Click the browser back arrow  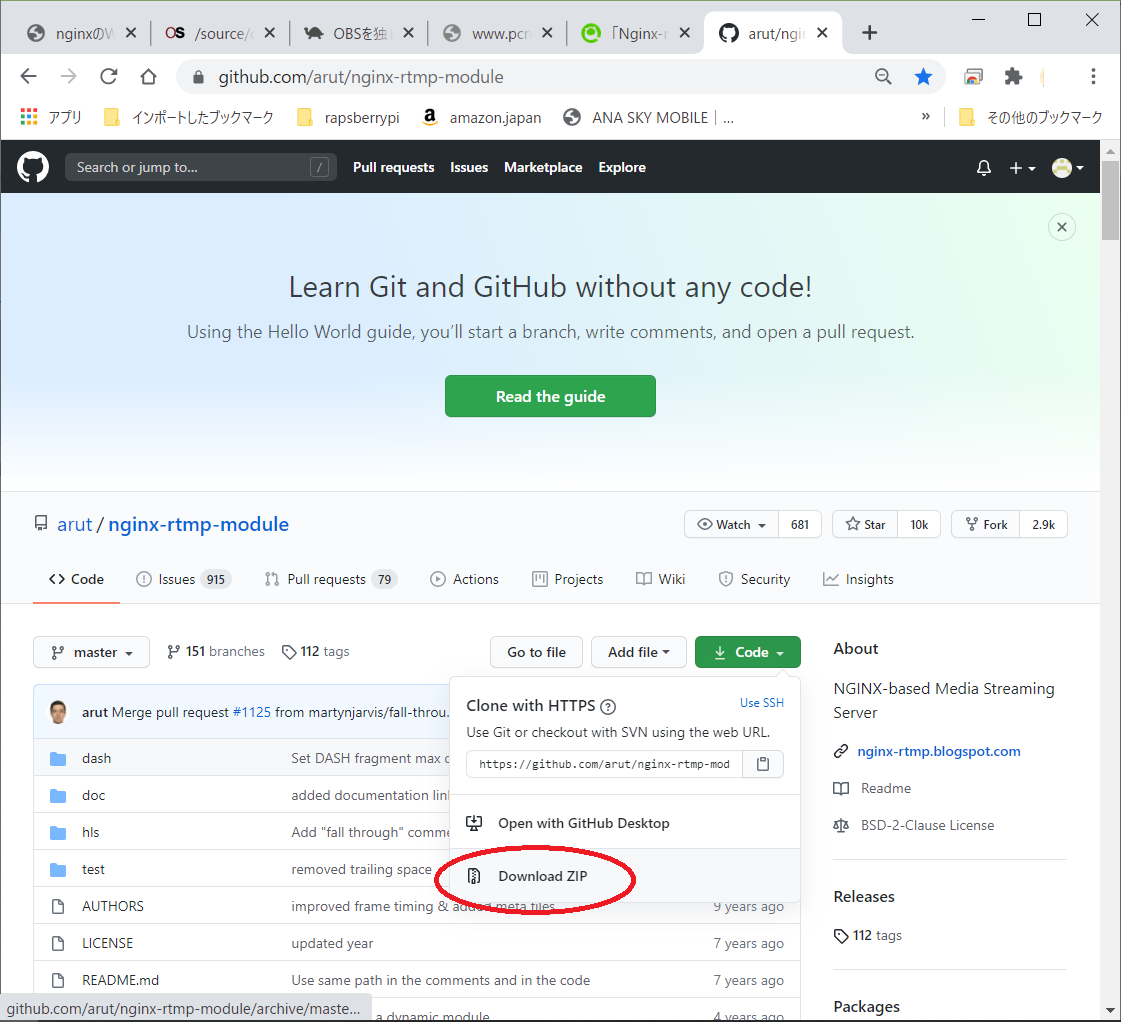[x=29, y=76]
